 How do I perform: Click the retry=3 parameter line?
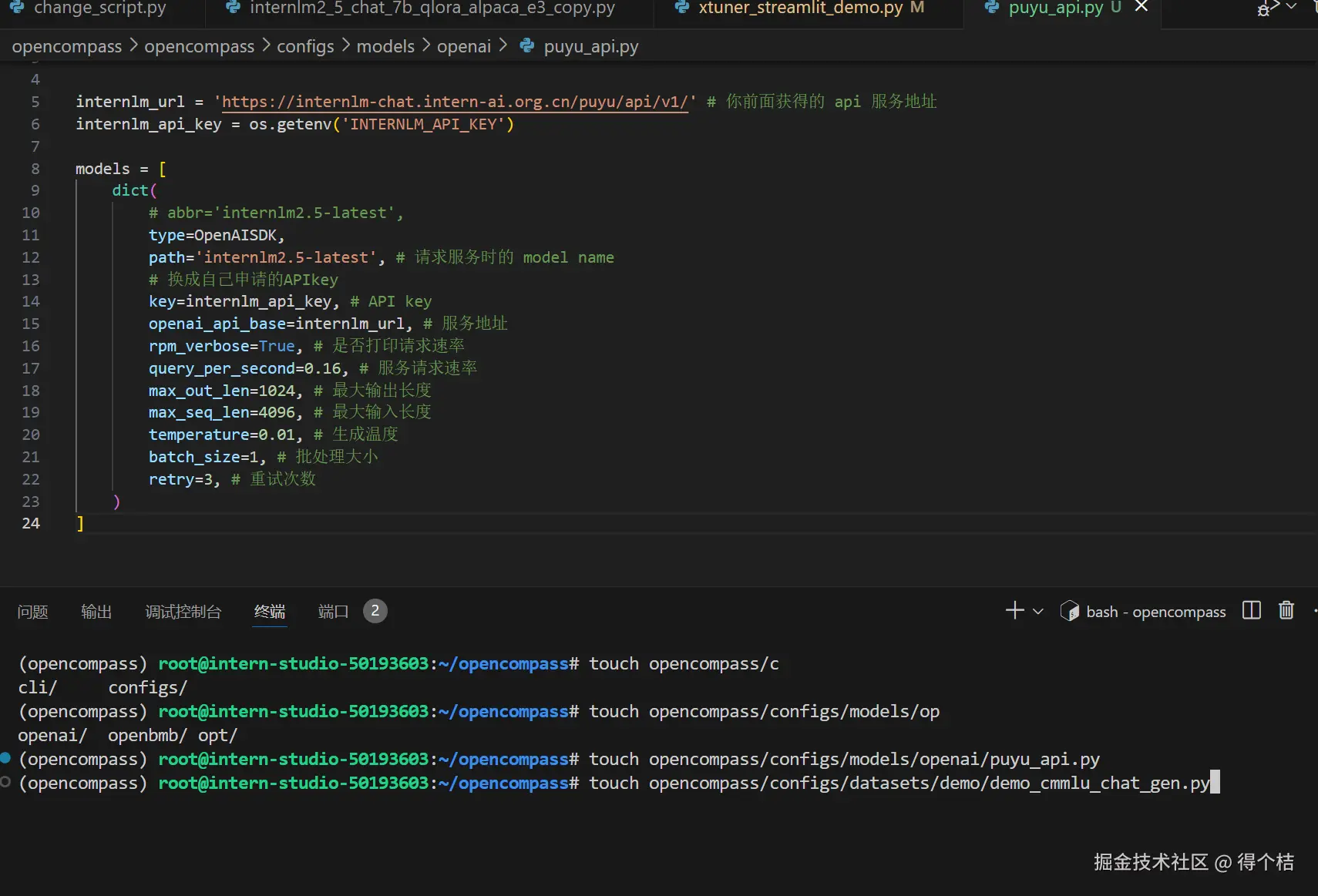(232, 479)
